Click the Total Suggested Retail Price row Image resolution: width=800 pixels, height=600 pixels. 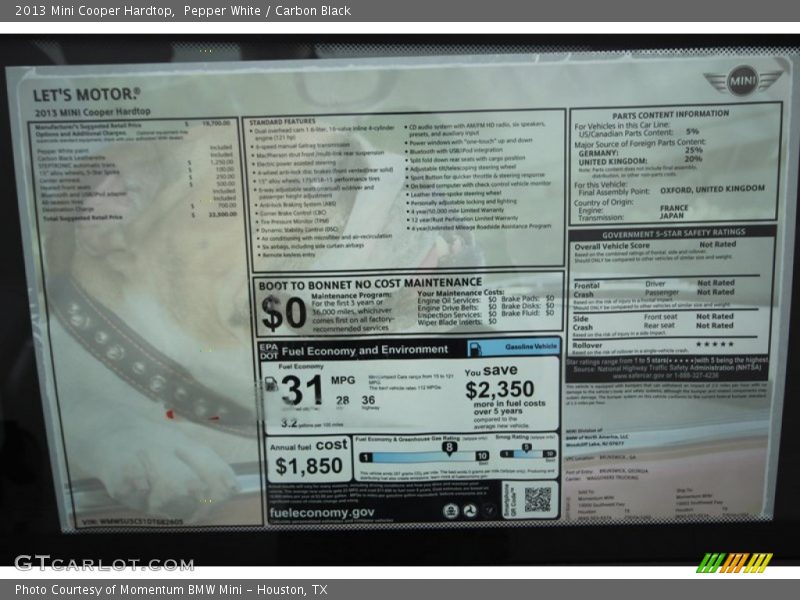pyautogui.click(x=139, y=216)
